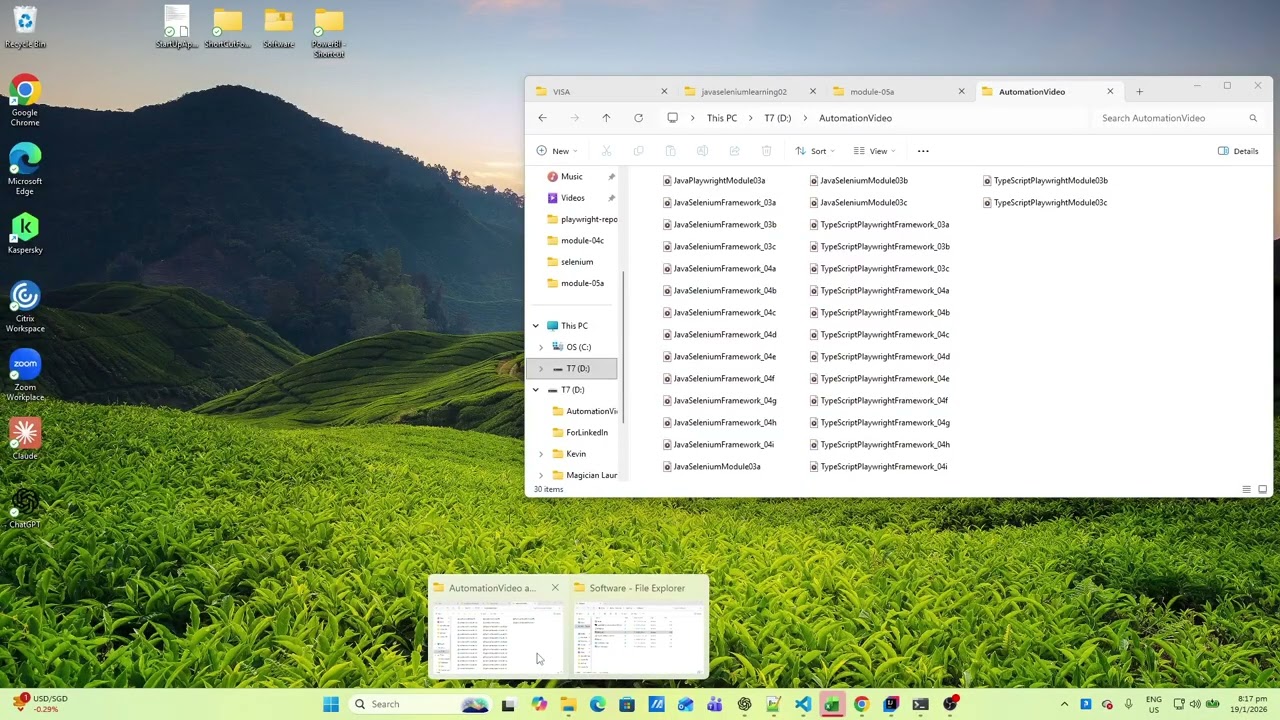Open Windows Terminal from taskbar
Screen dimensions: 1280x720
point(920,704)
